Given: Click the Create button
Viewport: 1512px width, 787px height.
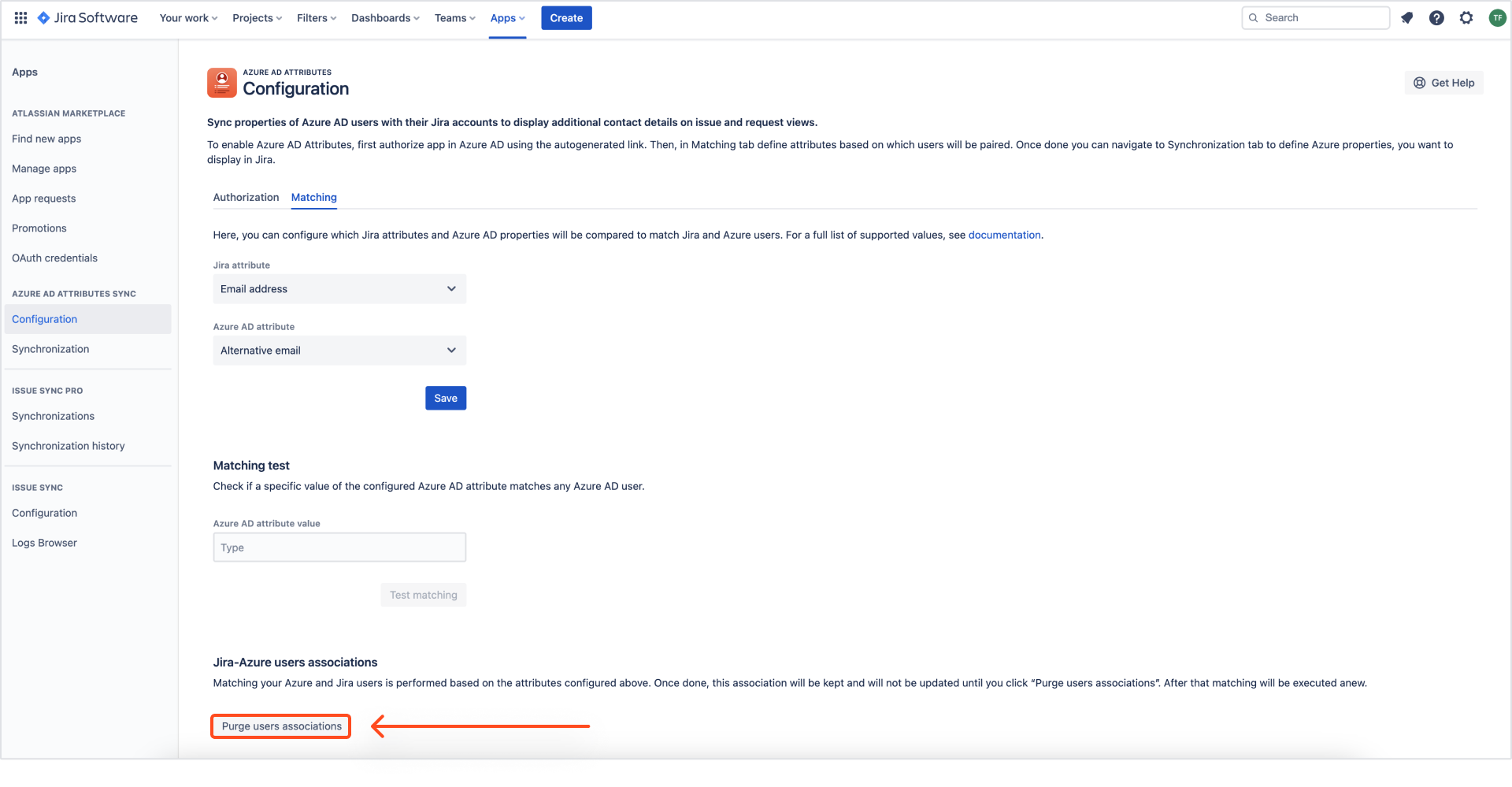Looking at the screenshot, I should click(566, 17).
